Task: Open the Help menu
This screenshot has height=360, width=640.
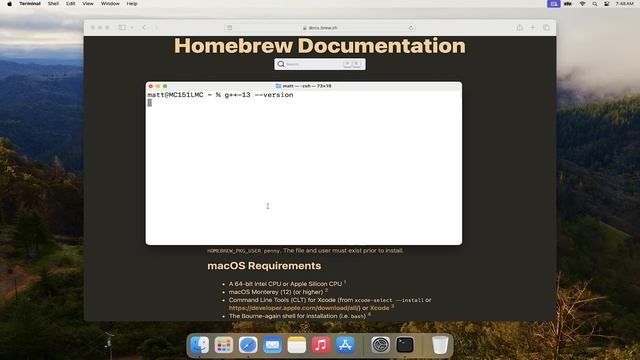Action: coord(132,4)
